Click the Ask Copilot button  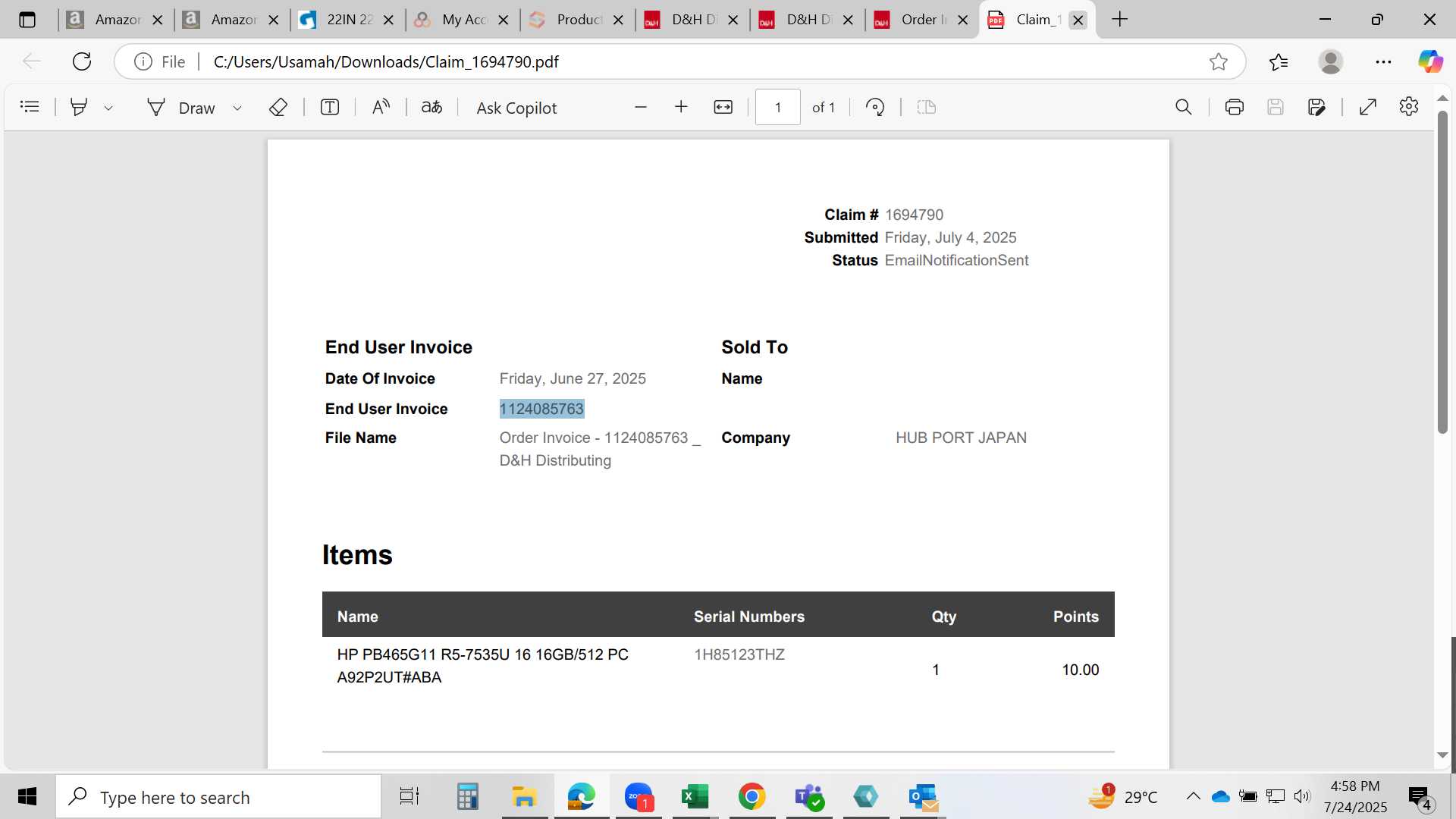click(x=516, y=108)
